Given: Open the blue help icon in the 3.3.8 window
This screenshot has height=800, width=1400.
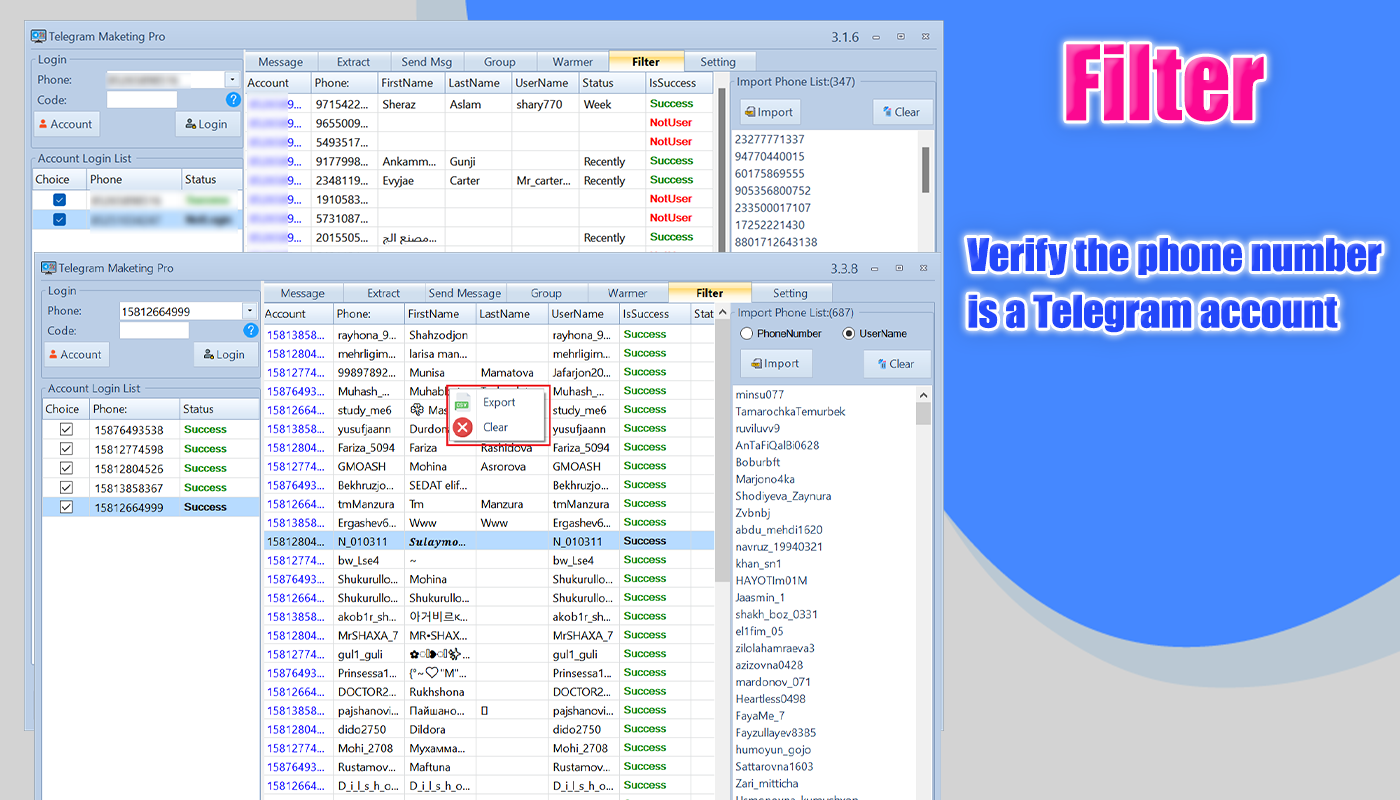Looking at the screenshot, I should click(x=251, y=330).
